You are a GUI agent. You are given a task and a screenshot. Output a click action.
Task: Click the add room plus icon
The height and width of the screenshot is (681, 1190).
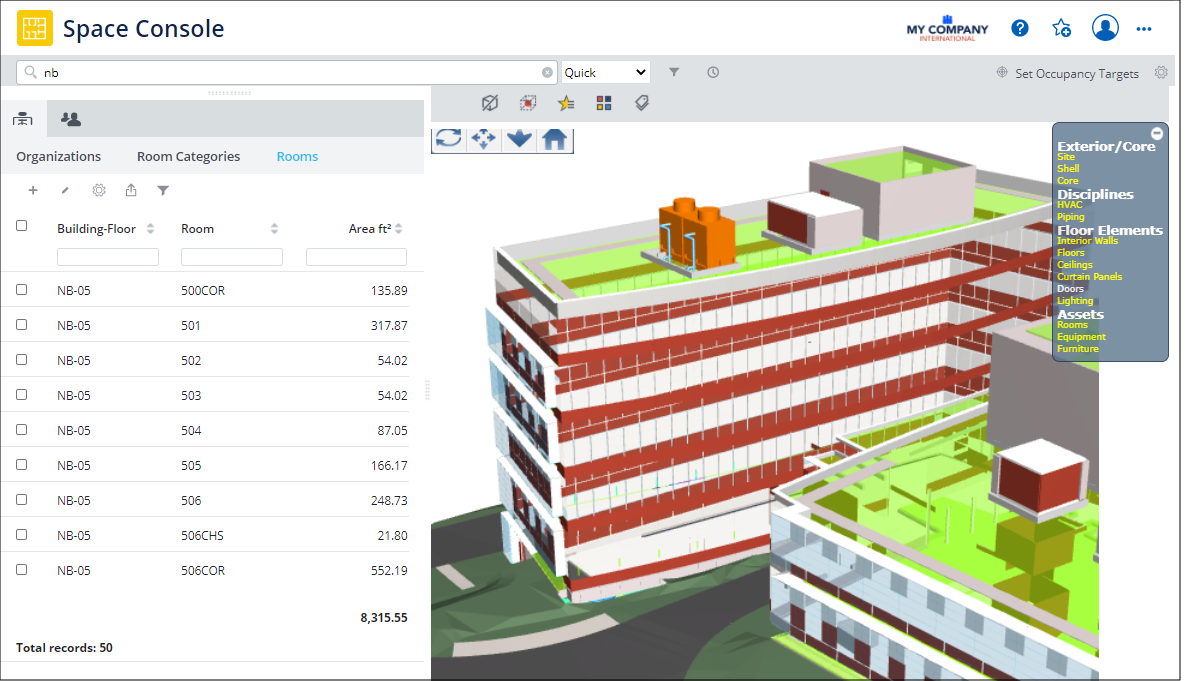click(33, 190)
